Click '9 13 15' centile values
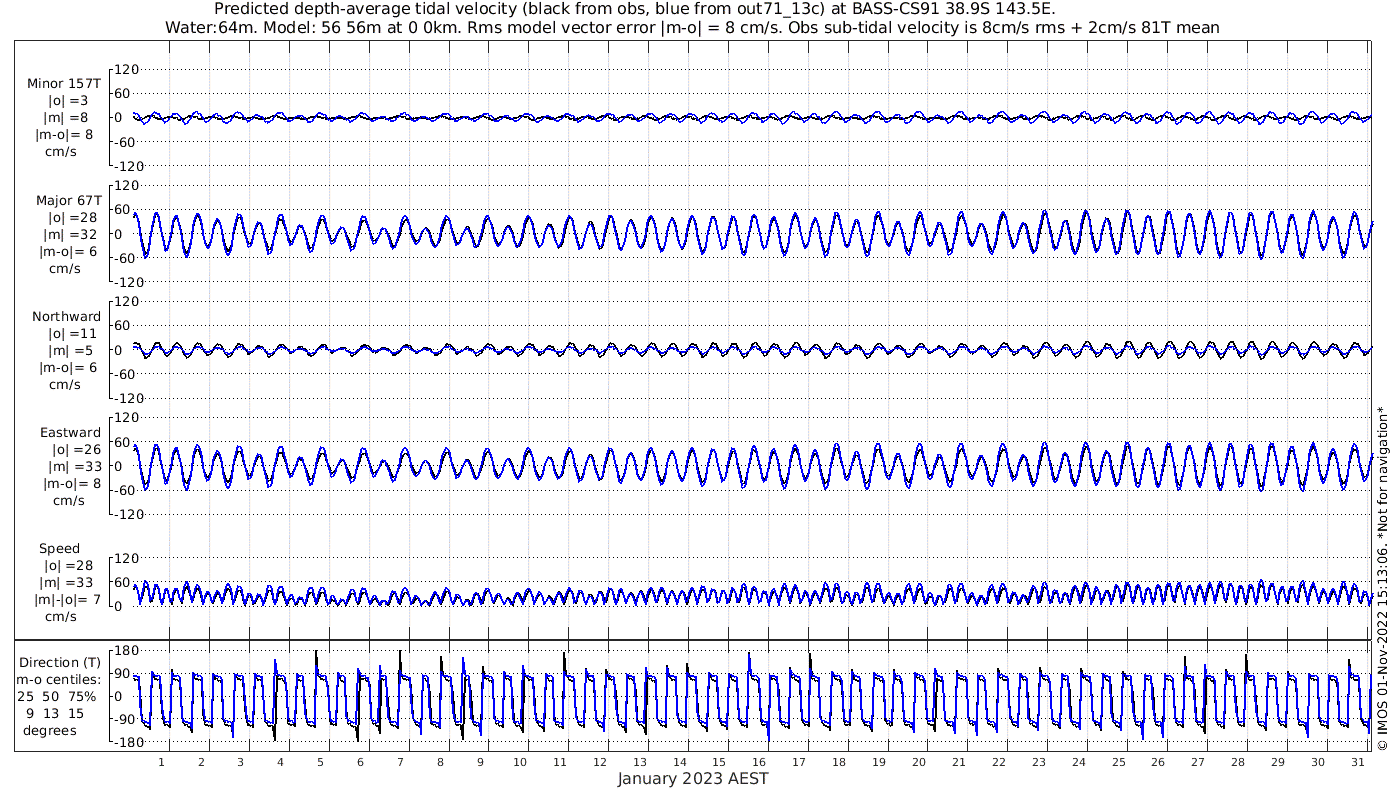Viewport: 1400px width, 800px height. pyautogui.click(x=56, y=713)
